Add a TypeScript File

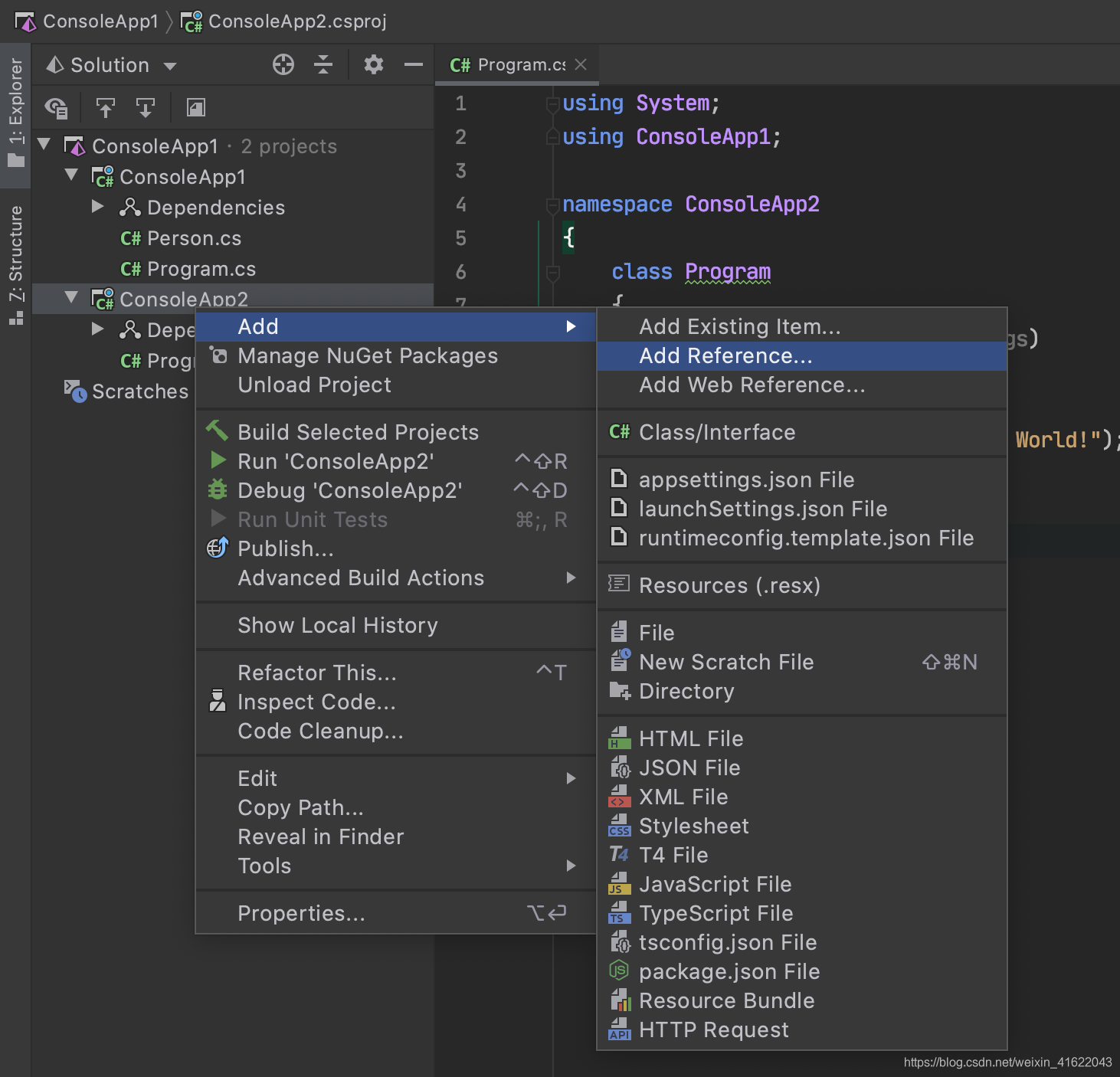[x=801, y=913]
